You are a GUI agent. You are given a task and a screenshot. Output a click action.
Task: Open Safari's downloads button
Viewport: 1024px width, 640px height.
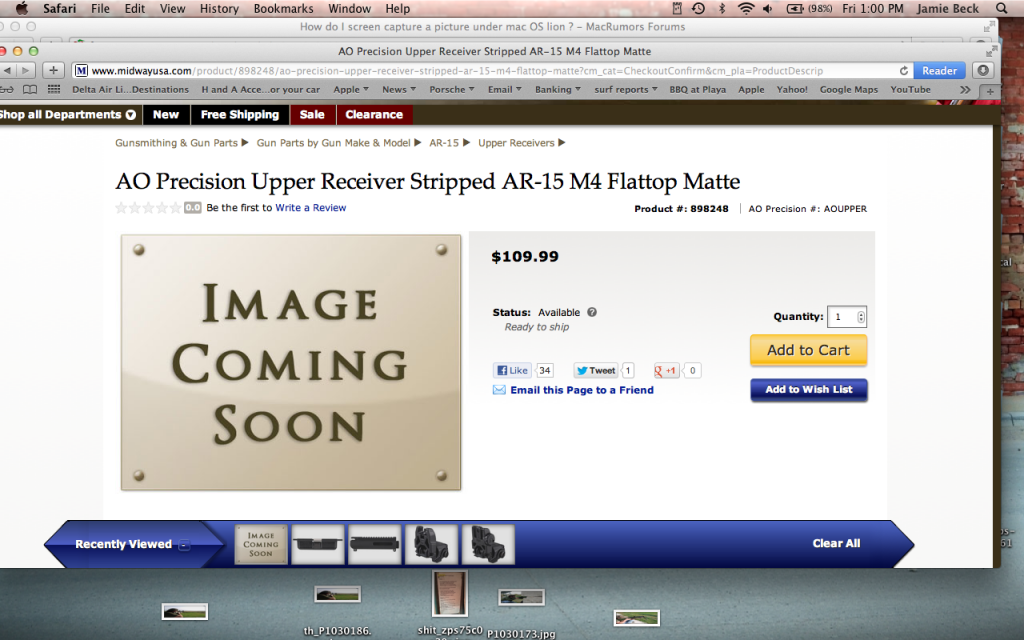pyautogui.click(x=983, y=71)
